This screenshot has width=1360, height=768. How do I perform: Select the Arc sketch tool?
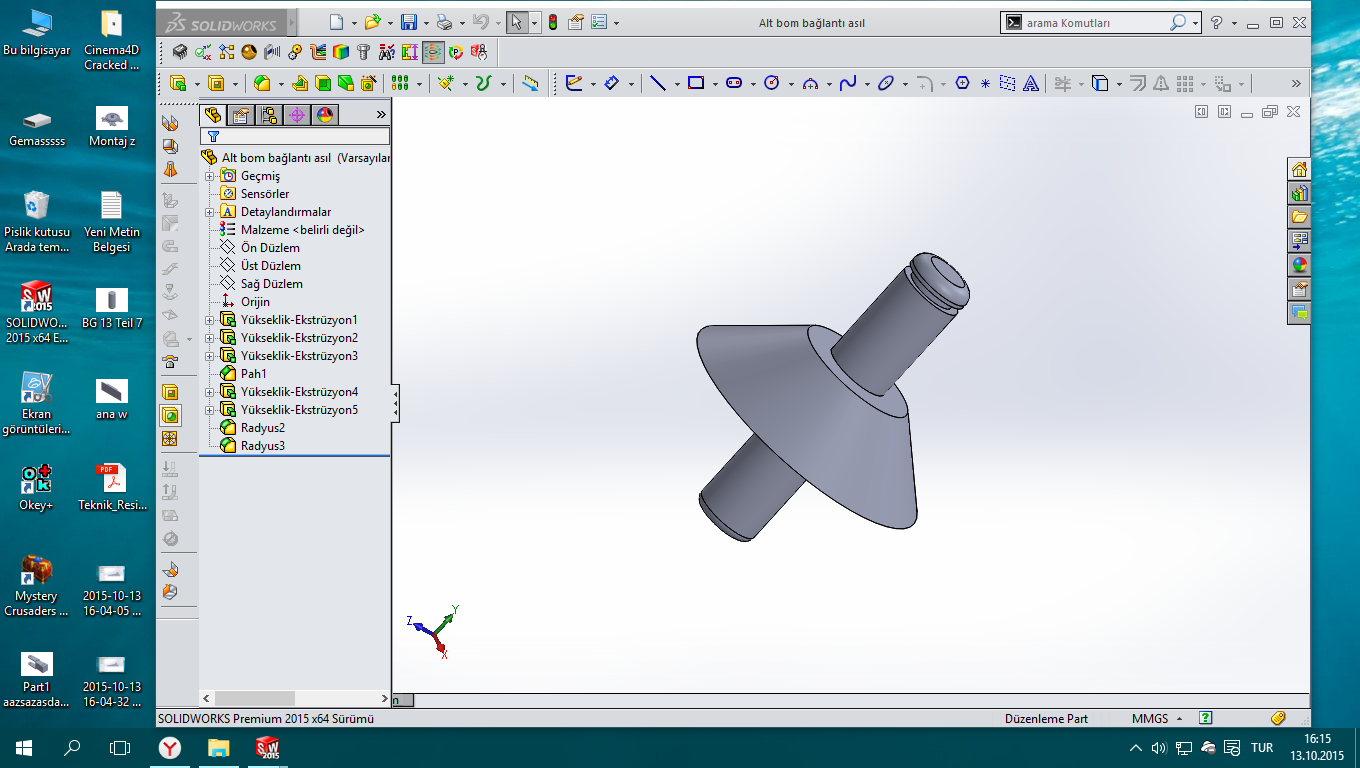pyautogui.click(x=810, y=84)
